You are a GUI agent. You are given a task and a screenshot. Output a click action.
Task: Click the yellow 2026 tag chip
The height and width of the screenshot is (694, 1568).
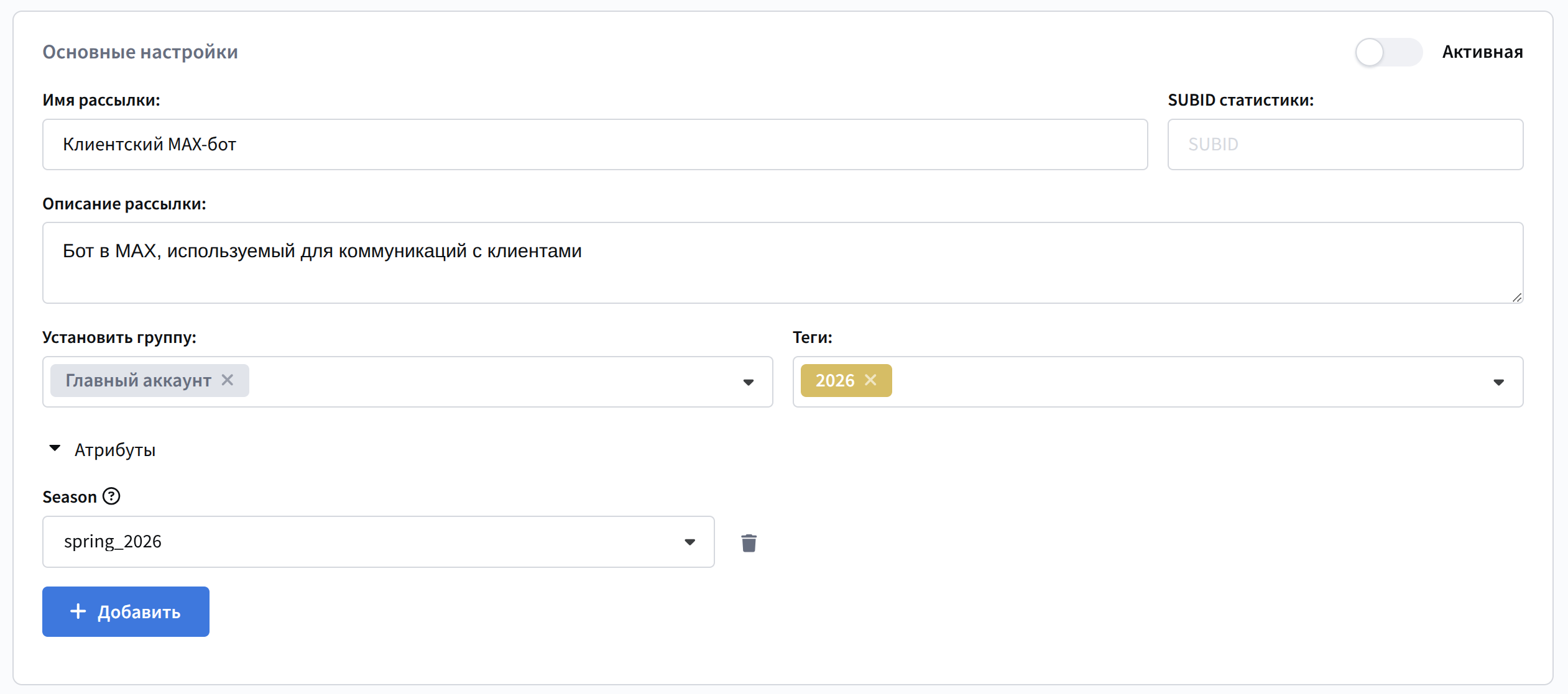pos(834,380)
